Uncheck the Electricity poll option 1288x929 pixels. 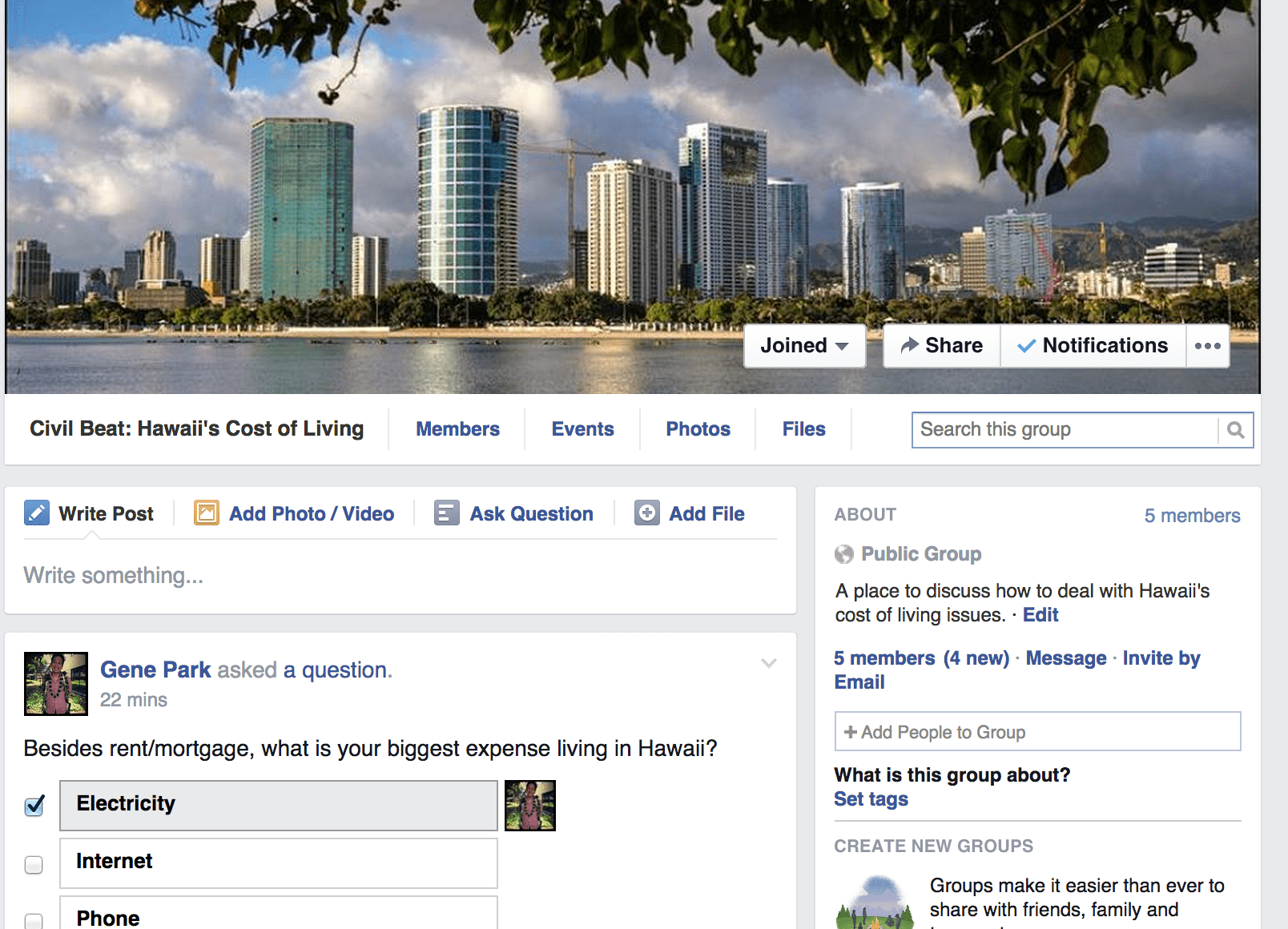[x=34, y=806]
